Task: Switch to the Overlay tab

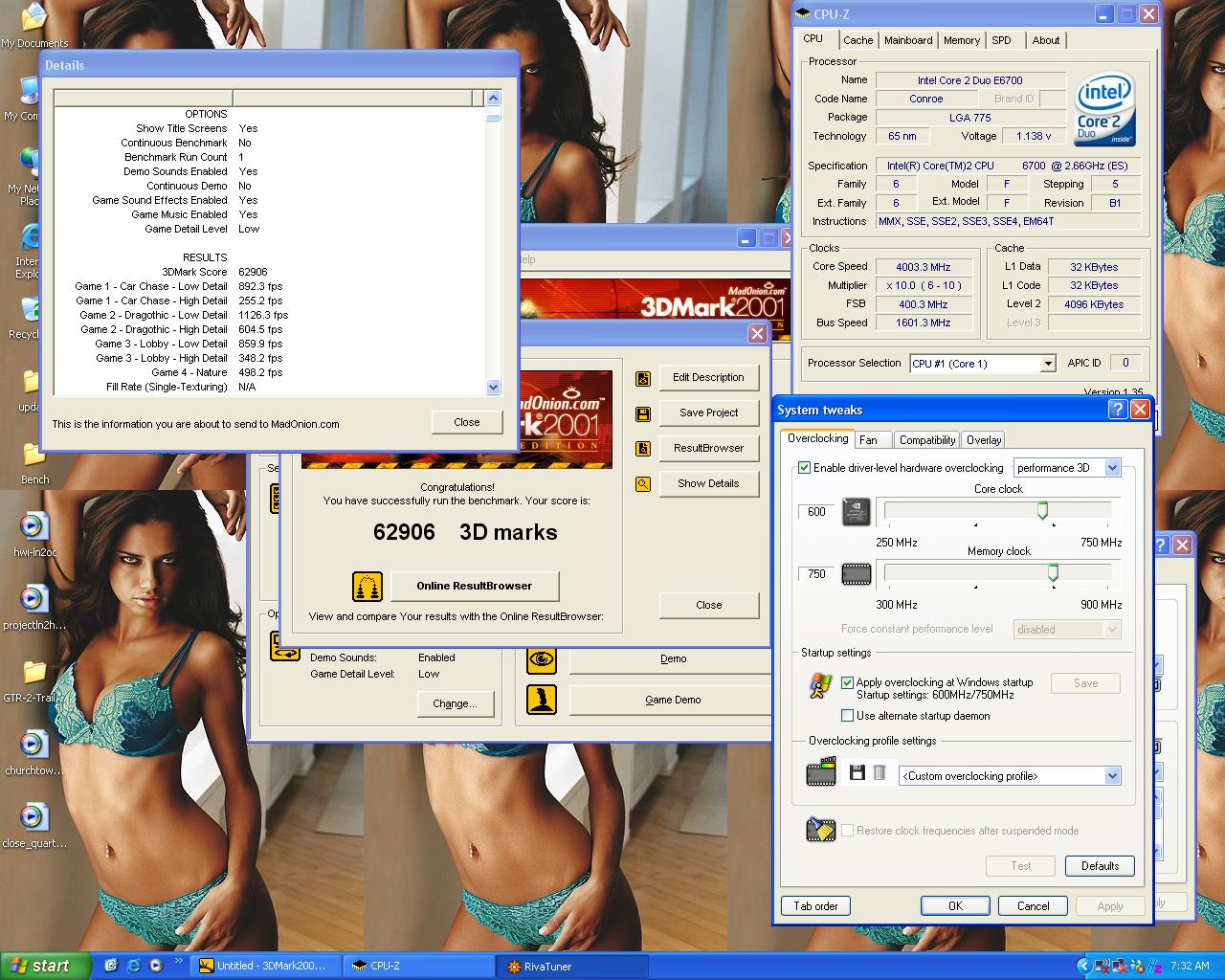Action: (983, 440)
